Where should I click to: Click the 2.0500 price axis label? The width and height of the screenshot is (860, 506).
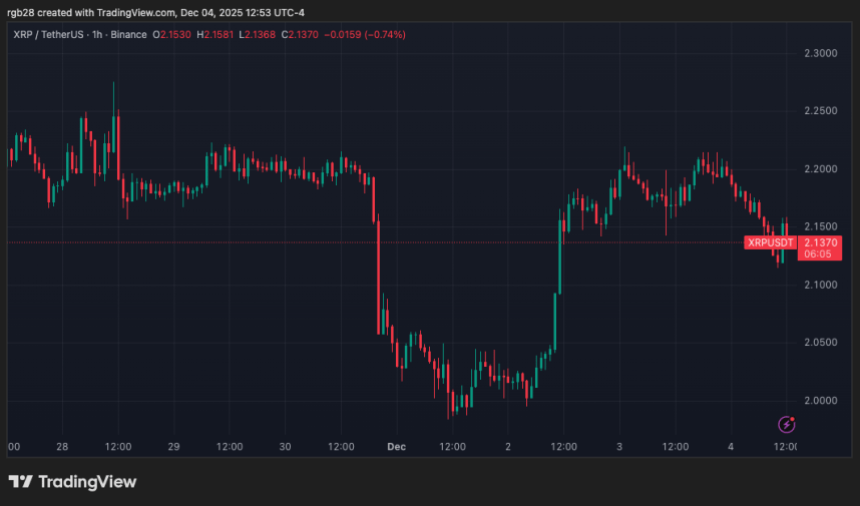(x=821, y=342)
